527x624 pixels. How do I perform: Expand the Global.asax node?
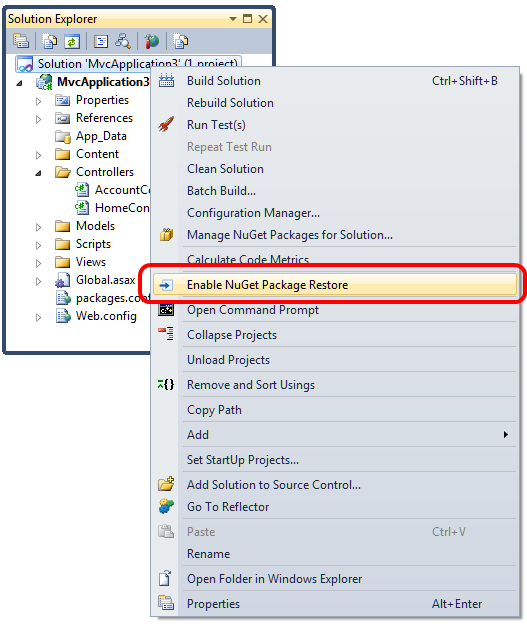tap(39, 281)
